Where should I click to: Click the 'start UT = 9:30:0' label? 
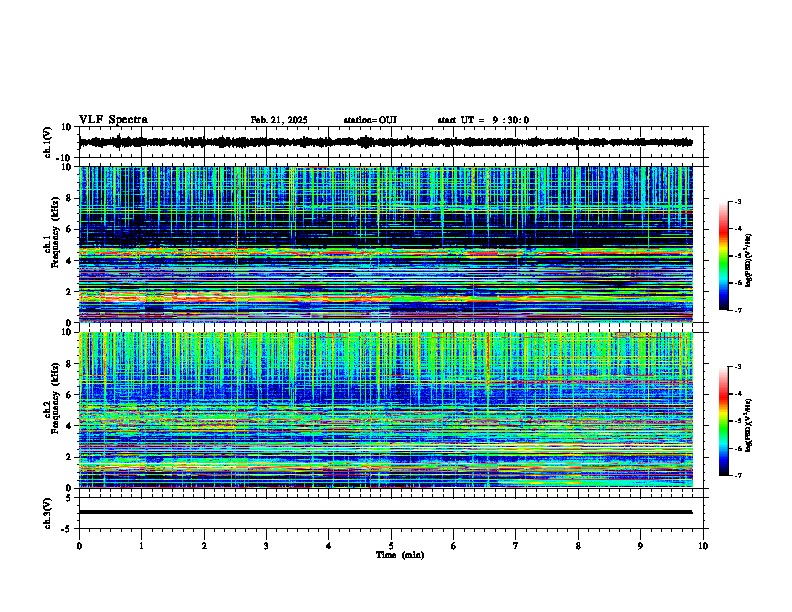(483, 120)
